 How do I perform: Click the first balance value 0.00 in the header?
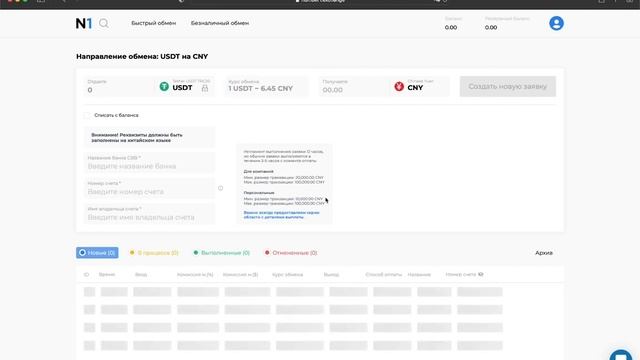click(451, 27)
